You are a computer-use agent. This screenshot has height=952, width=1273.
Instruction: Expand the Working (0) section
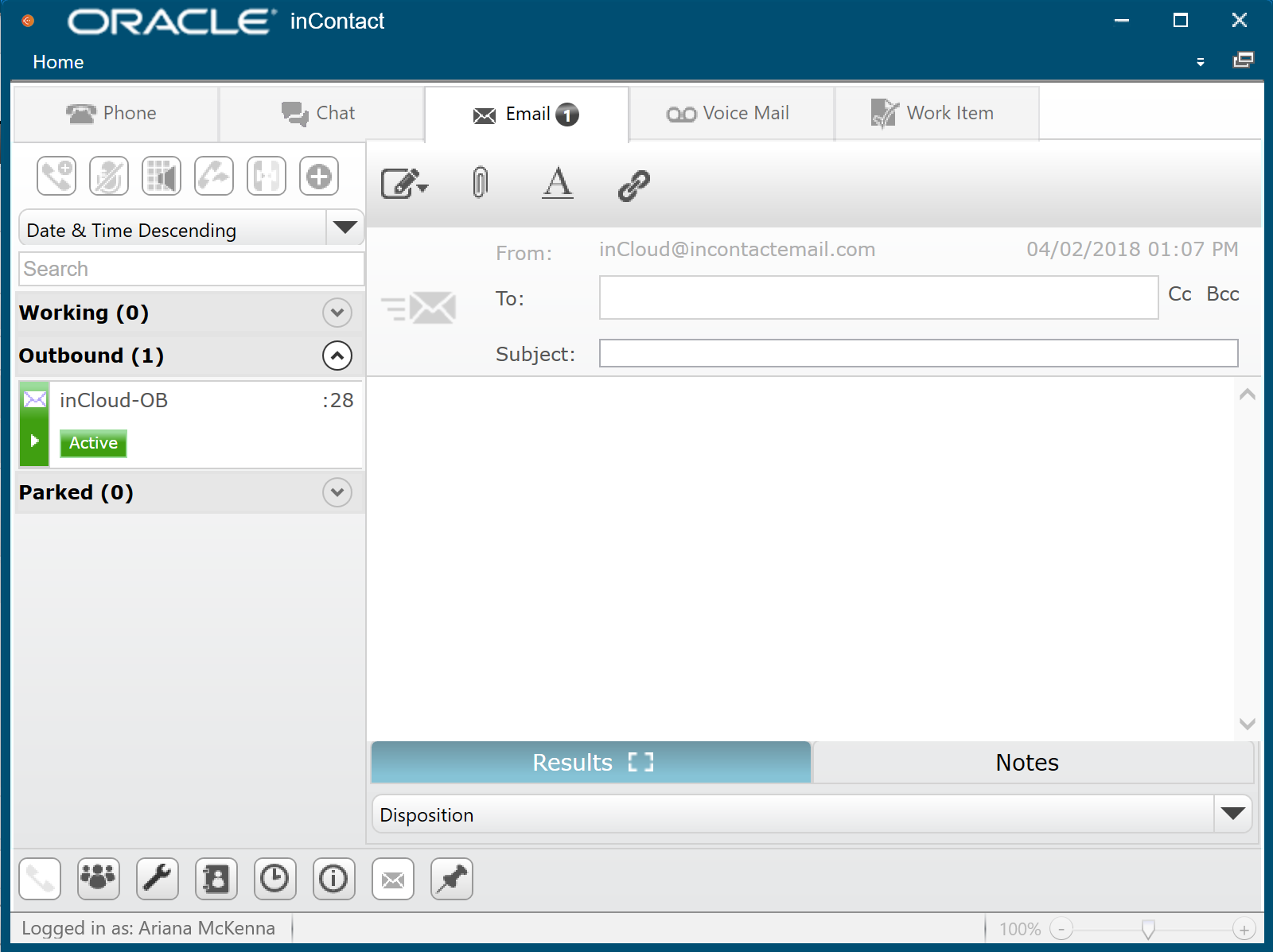(337, 313)
